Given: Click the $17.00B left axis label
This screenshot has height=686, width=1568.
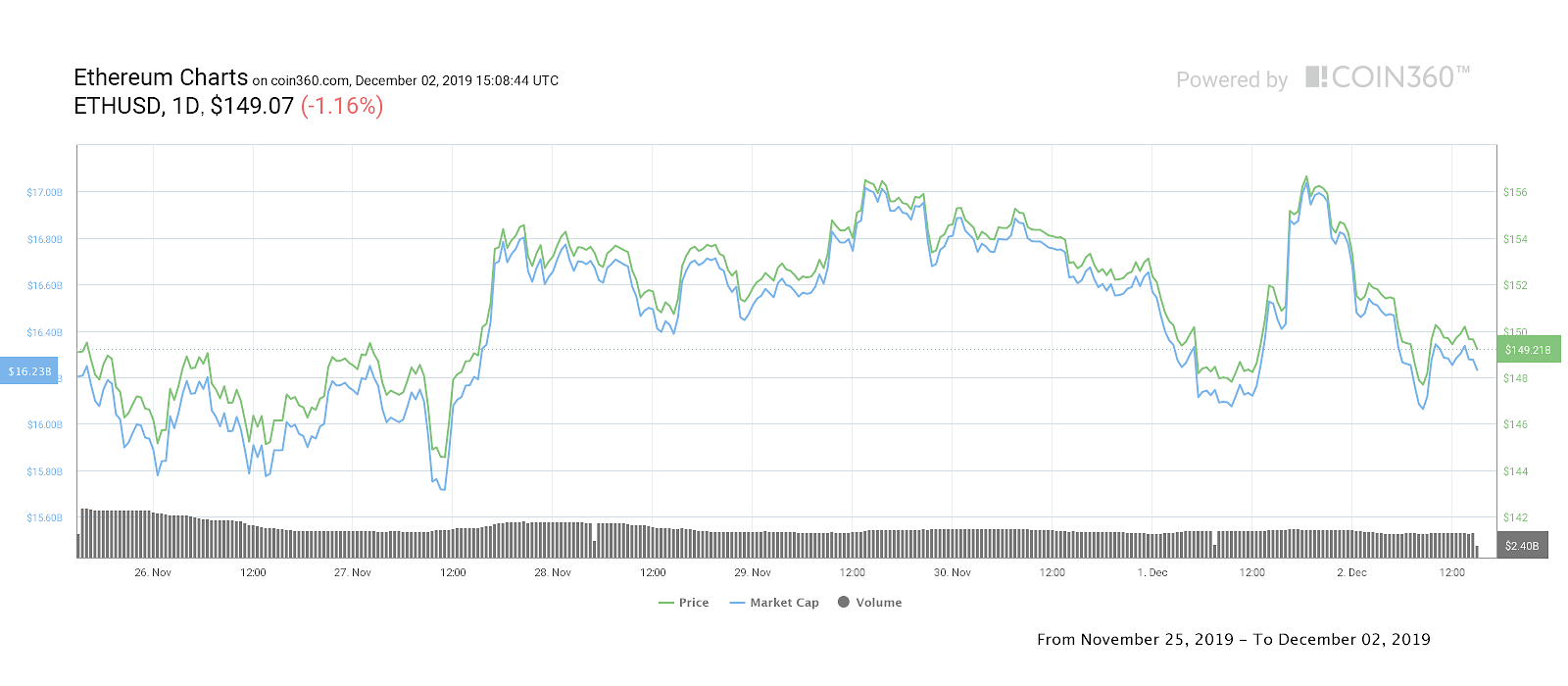Looking at the screenshot, I should point(44,193).
